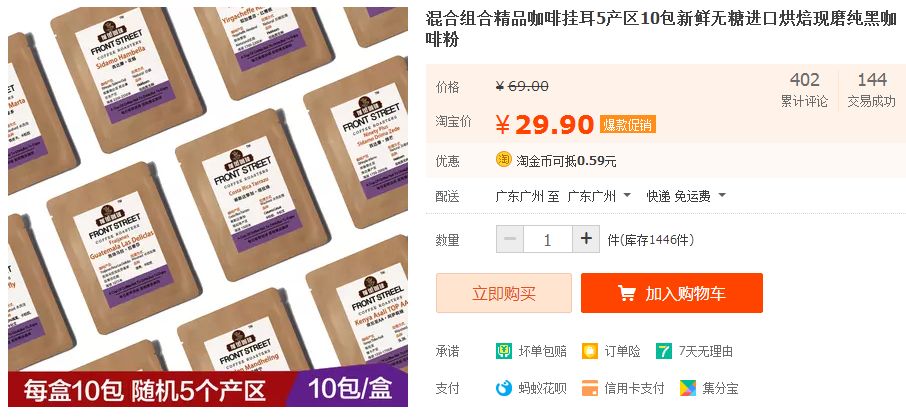Image resolution: width=906 pixels, height=419 pixels.
Task: Increase quantity with the plus button
Action: coord(586,239)
